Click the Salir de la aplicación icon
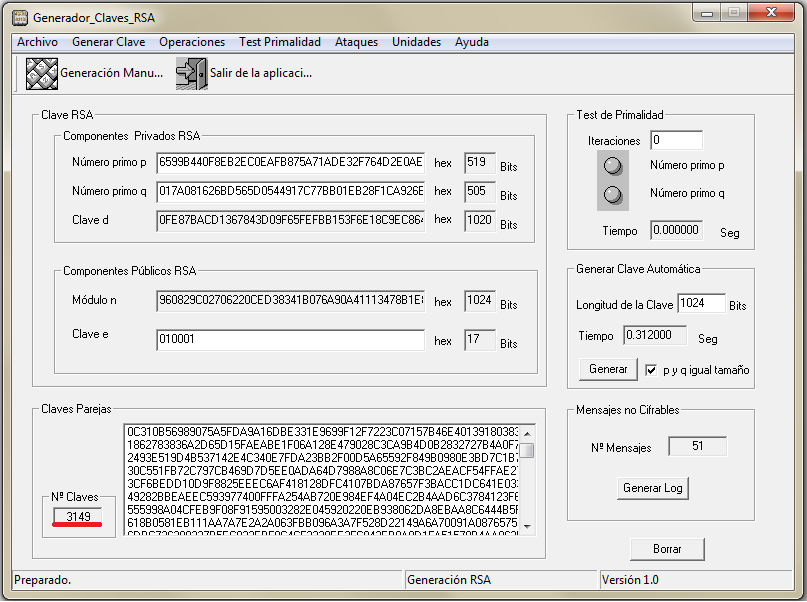The image size is (807, 602). [x=191, y=73]
